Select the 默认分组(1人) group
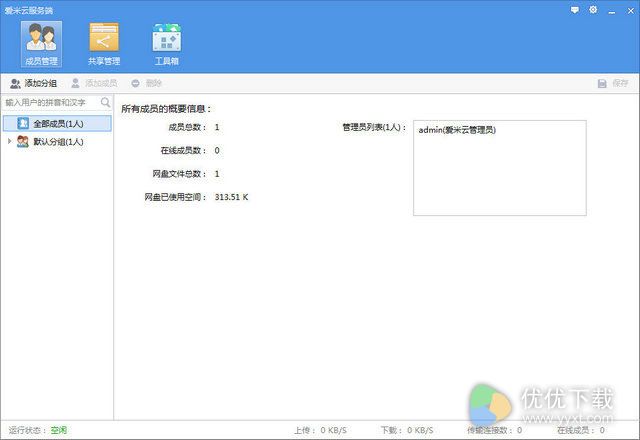 [x=57, y=142]
